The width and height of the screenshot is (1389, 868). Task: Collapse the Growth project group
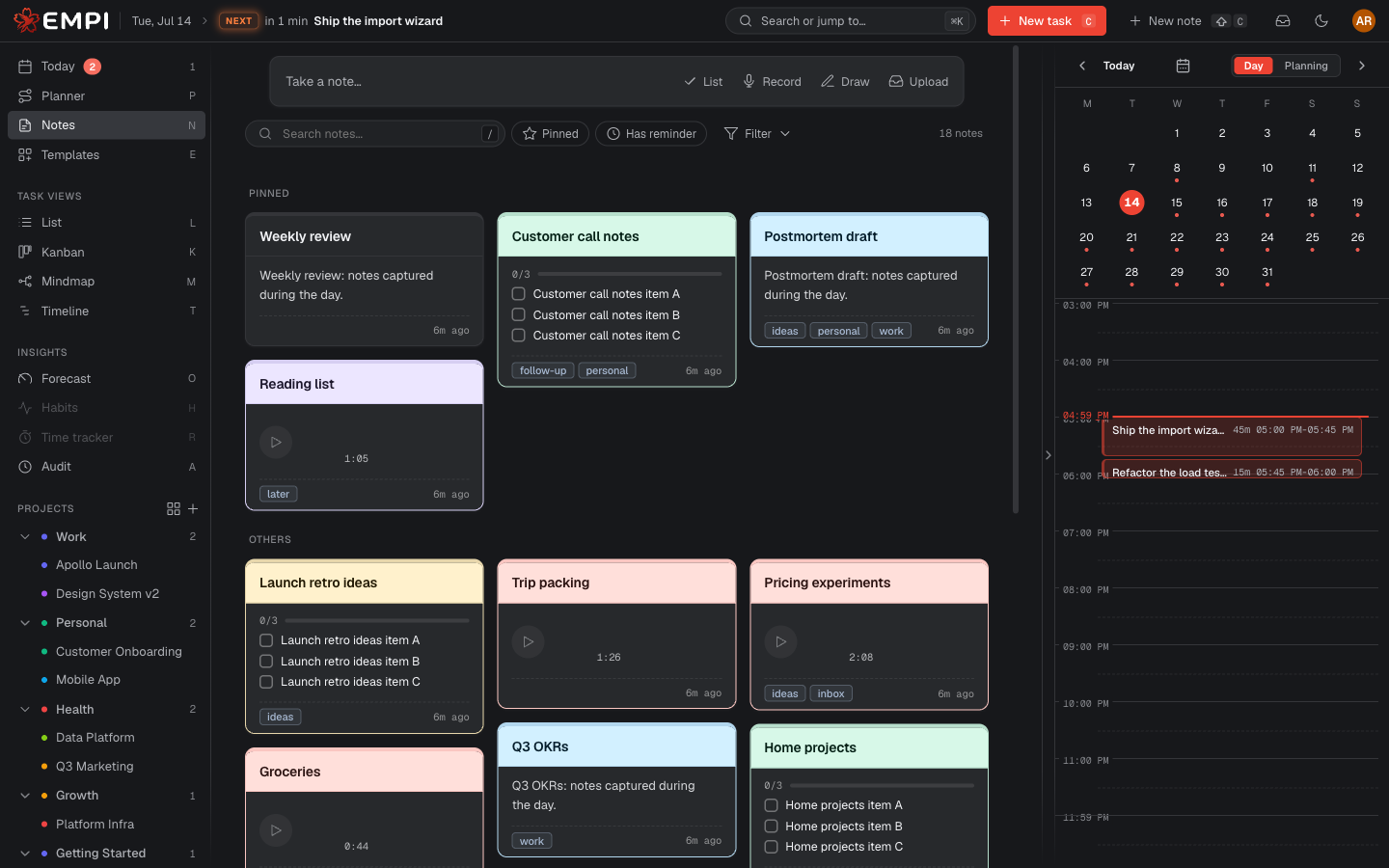tap(25, 796)
